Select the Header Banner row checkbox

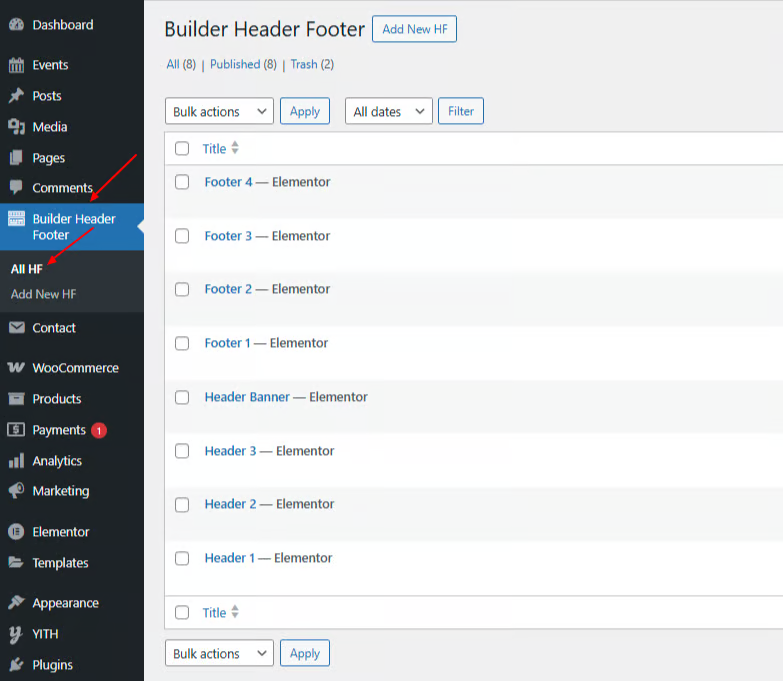pos(182,397)
